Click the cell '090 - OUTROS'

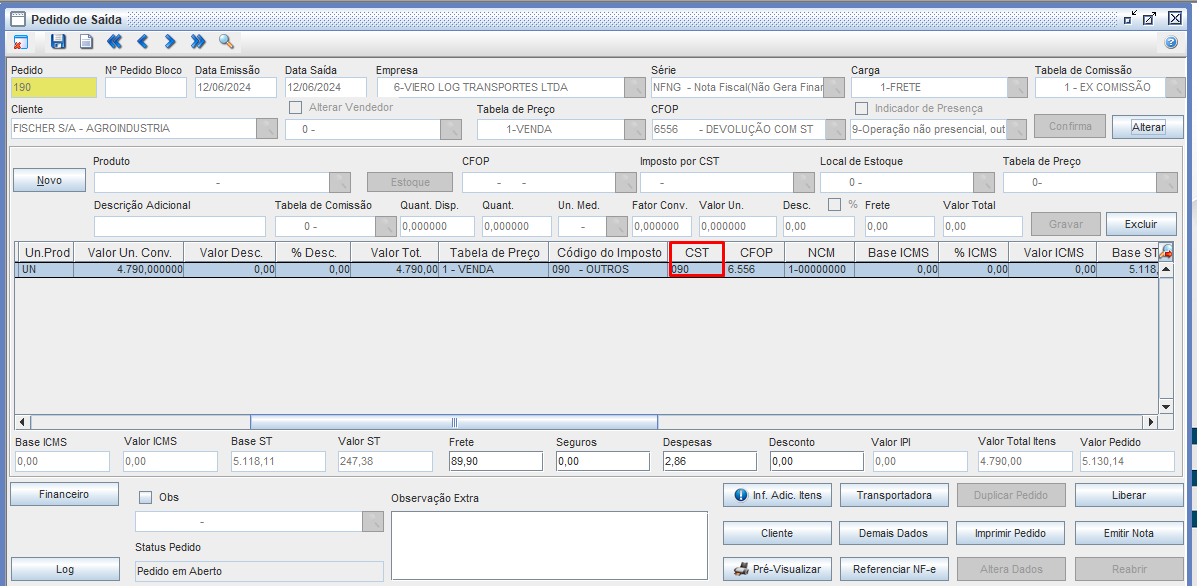(x=608, y=269)
